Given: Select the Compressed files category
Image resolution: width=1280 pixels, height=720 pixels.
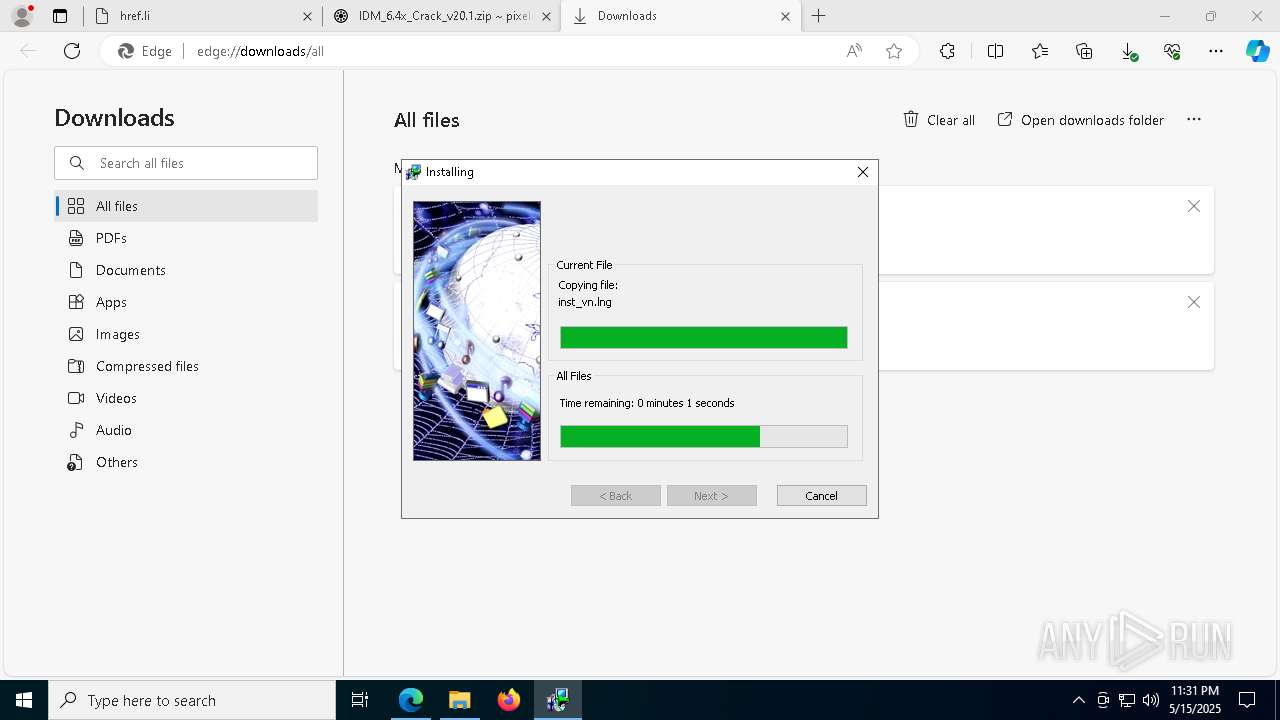Looking at the screenshot, I should coord(186,366).
